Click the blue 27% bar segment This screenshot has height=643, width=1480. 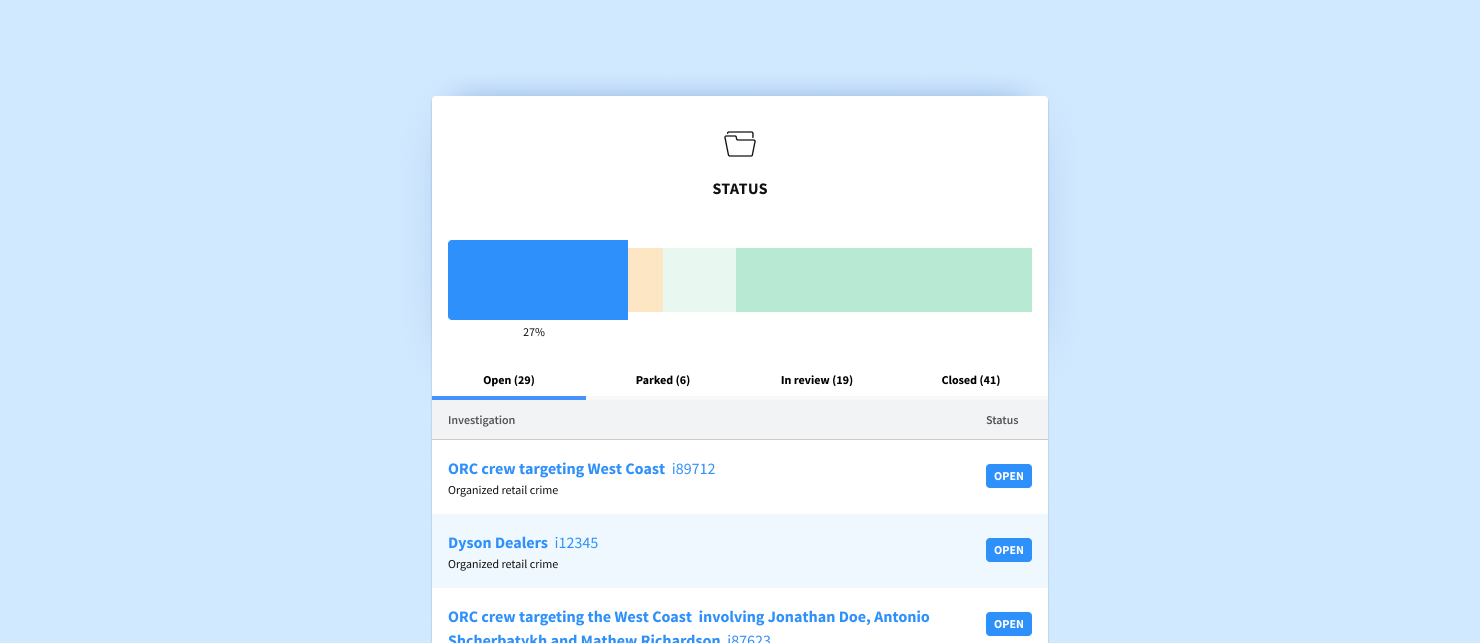coord(537,280)
